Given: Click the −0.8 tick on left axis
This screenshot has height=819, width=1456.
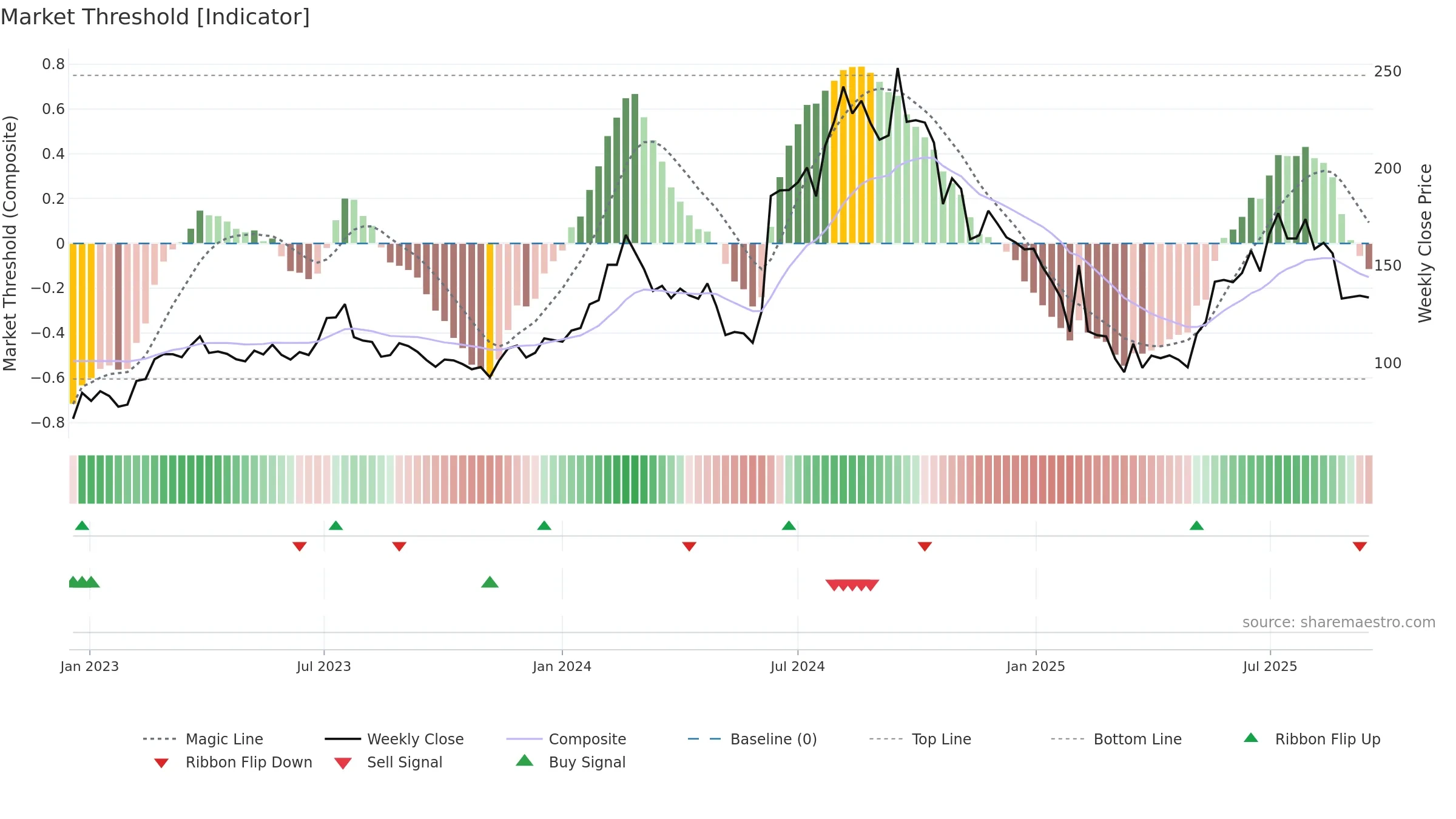Looking at the screenshot, I should click(x=48, y=423).
